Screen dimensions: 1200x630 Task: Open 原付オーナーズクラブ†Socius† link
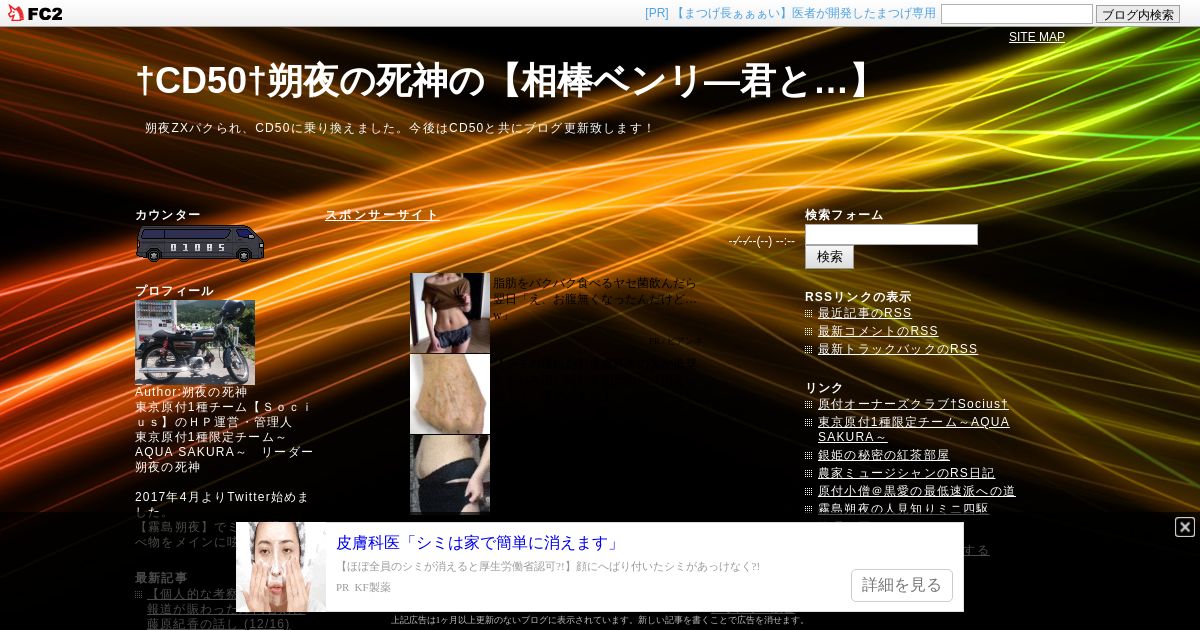[x=913, y=404]
